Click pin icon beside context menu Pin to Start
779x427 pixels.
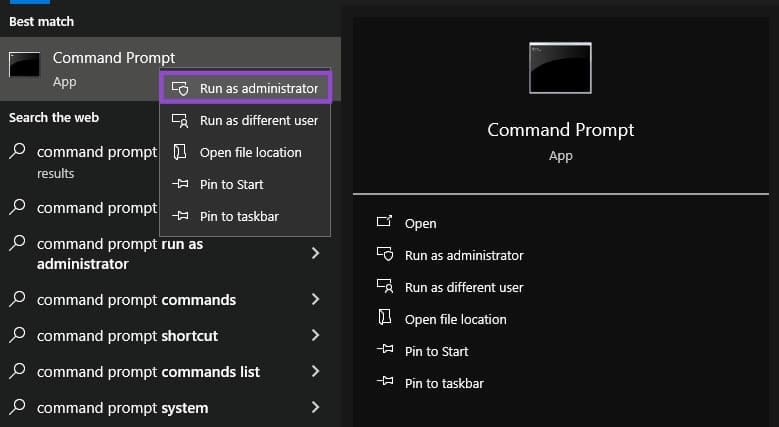pyautogui.click(x=180, y=184)
